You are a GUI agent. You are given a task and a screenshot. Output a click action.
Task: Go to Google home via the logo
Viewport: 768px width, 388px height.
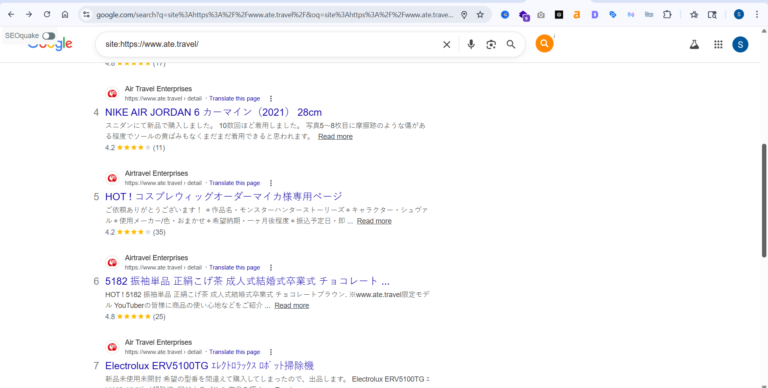50,45
